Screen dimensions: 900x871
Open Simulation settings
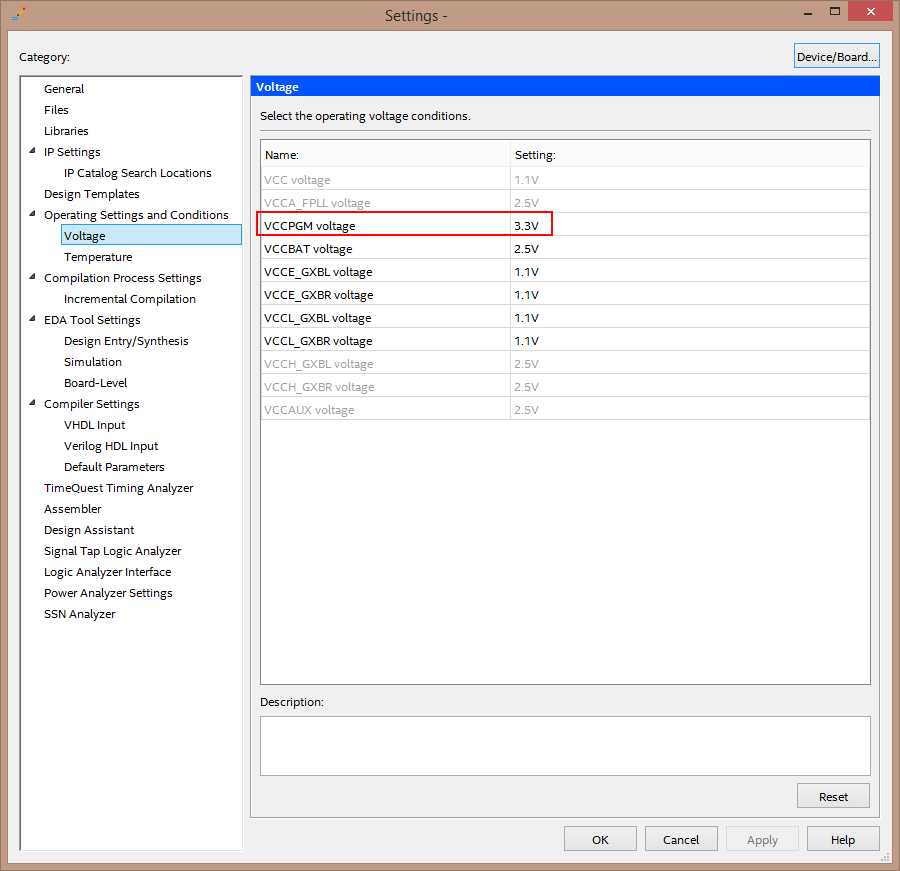click(x=93, y=362)
